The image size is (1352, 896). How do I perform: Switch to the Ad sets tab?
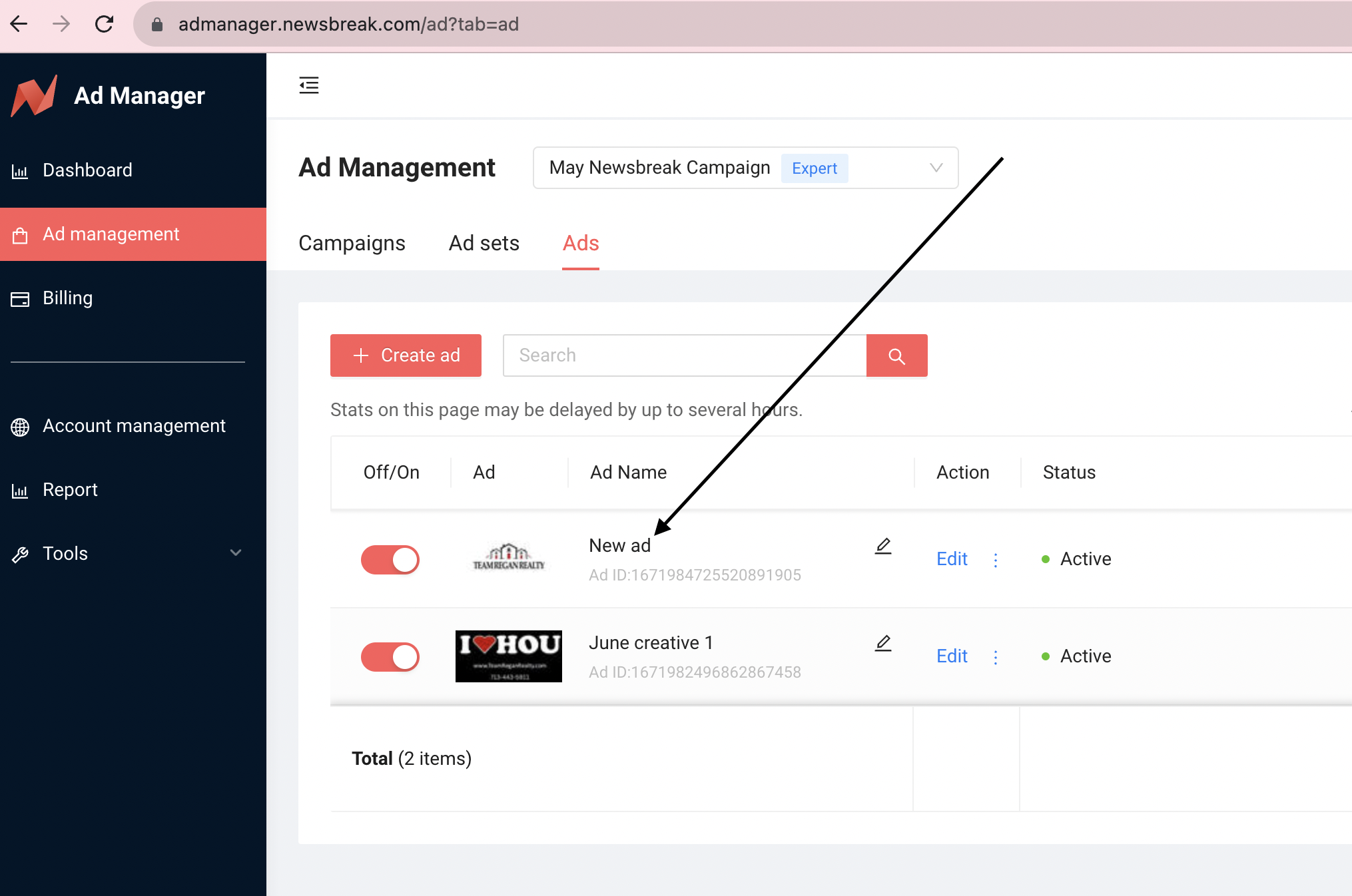[x=484, y=244]
